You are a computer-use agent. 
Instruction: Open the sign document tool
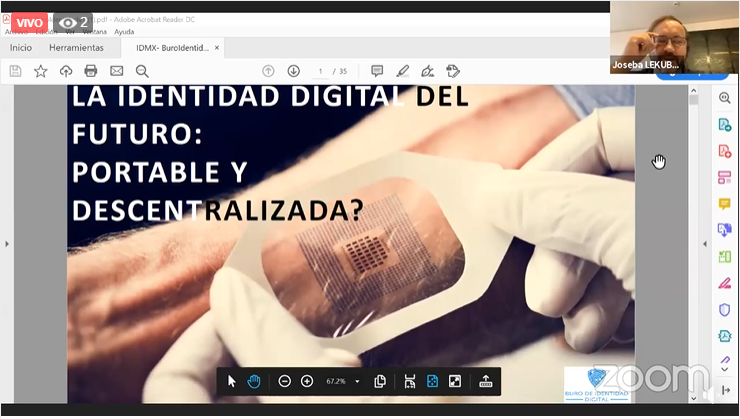tap(428, 71)
